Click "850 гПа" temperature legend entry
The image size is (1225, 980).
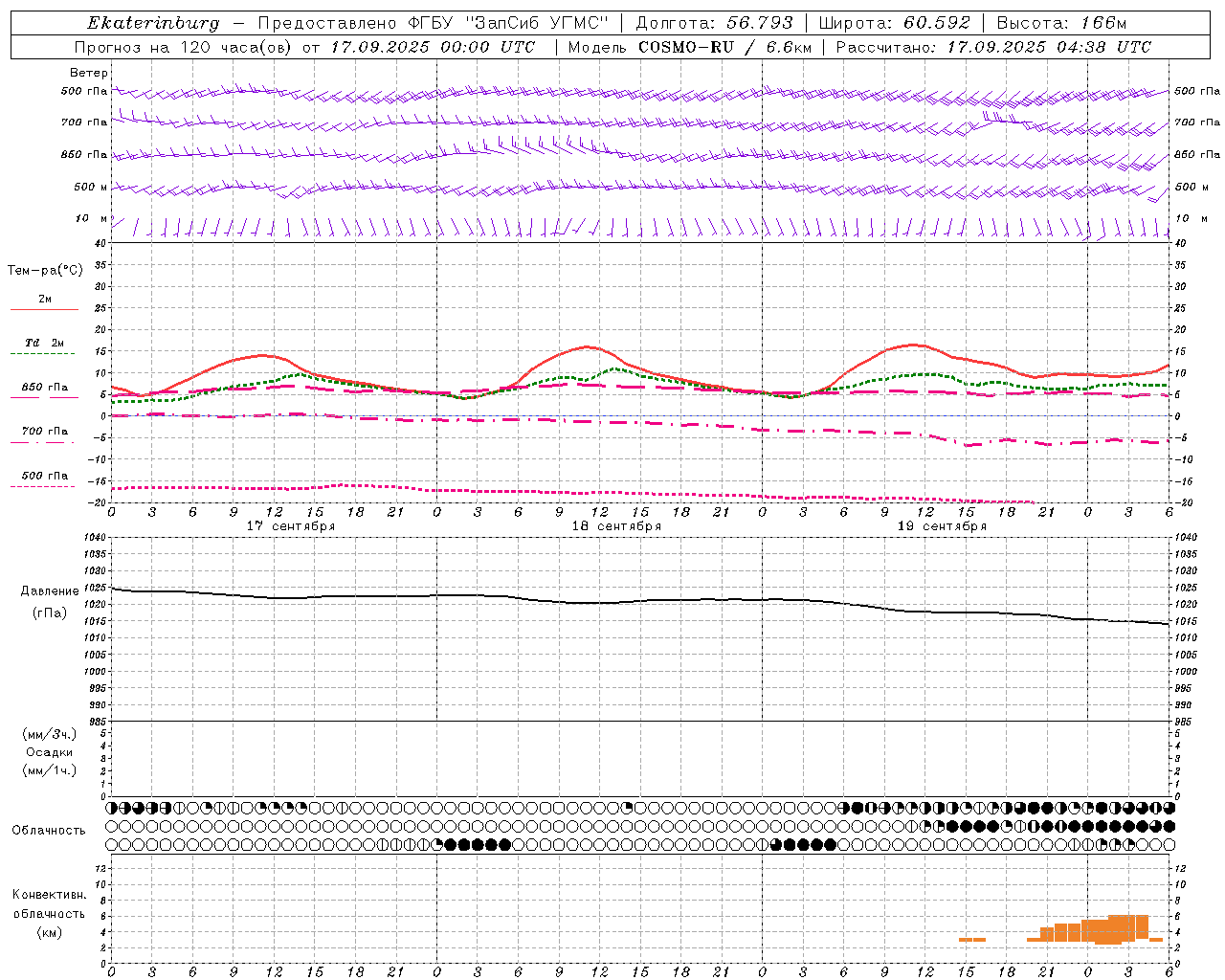(x=45, y=388)
